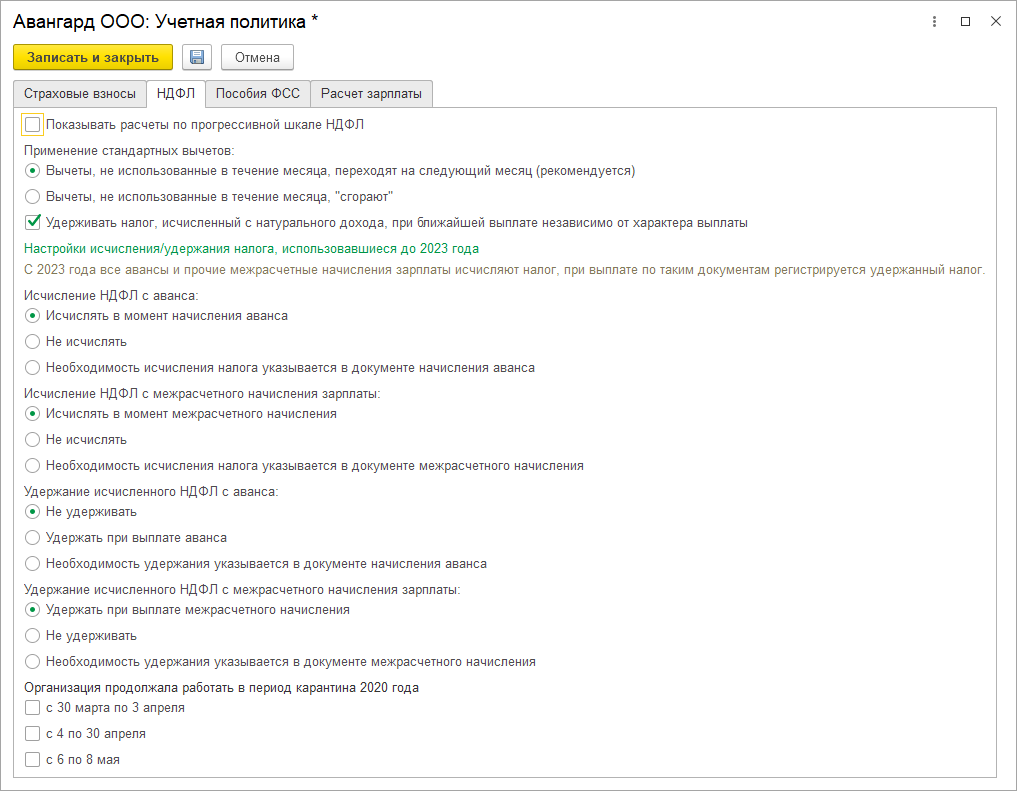Click the floppy disk save icon
1017x791 pixels.
[x=197, y=57]
